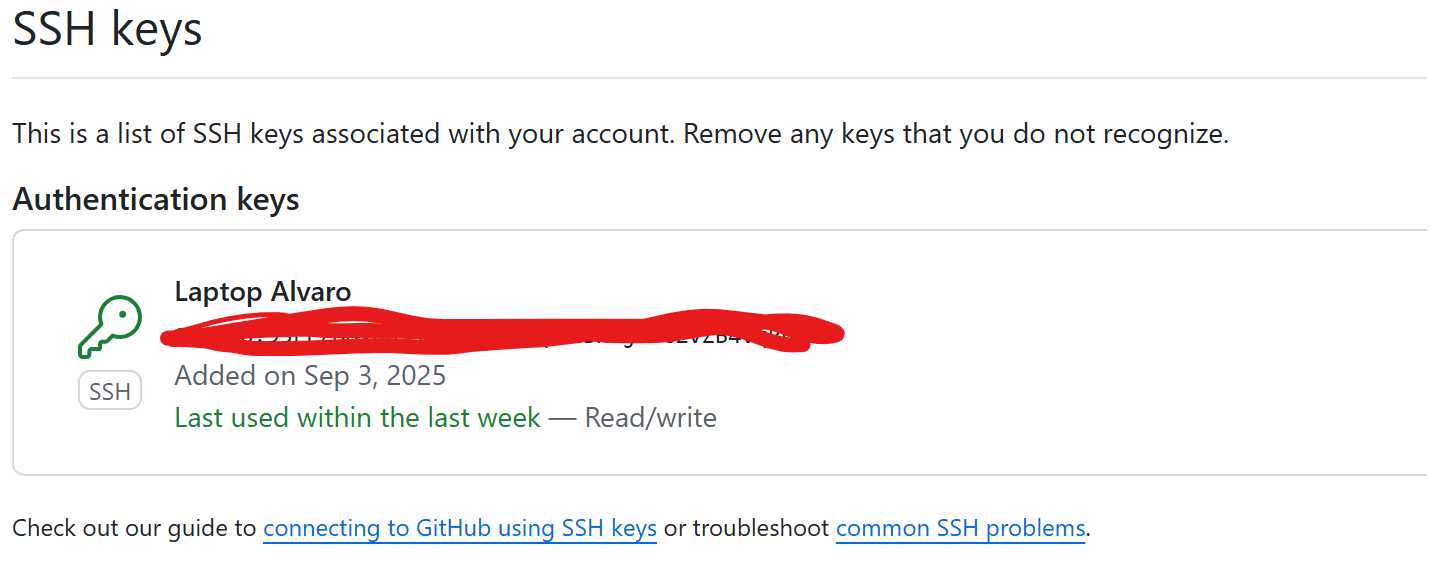Open the common SSH problems link
The image size is (1430, 563).
pyautogui.click(x=960, y=528)
